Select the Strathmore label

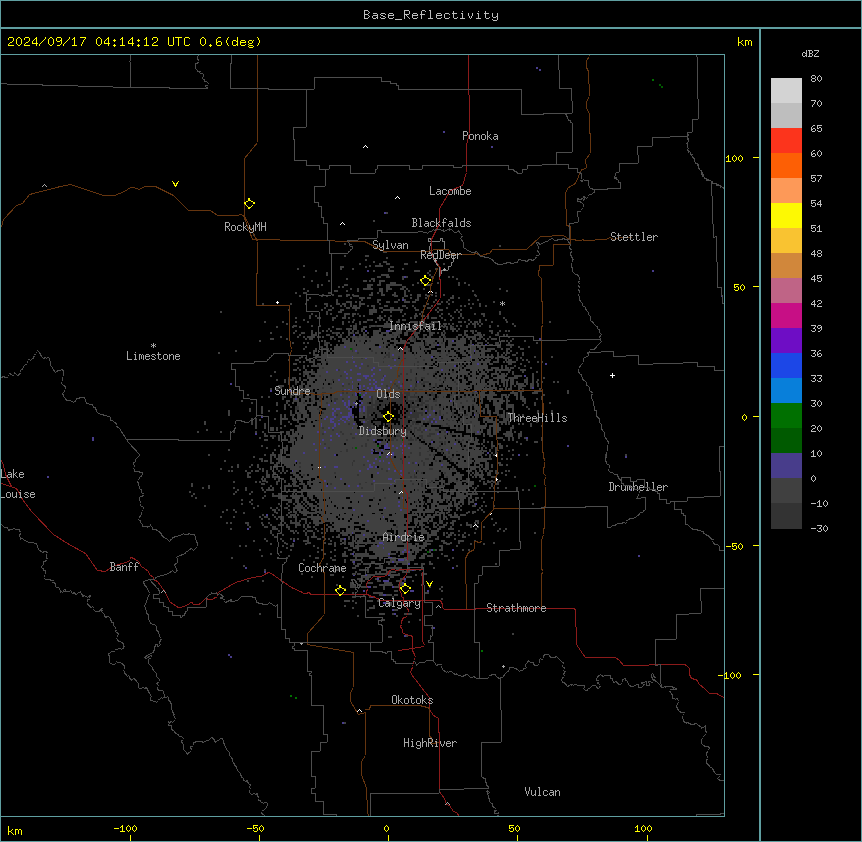click(x=516, y=608)
